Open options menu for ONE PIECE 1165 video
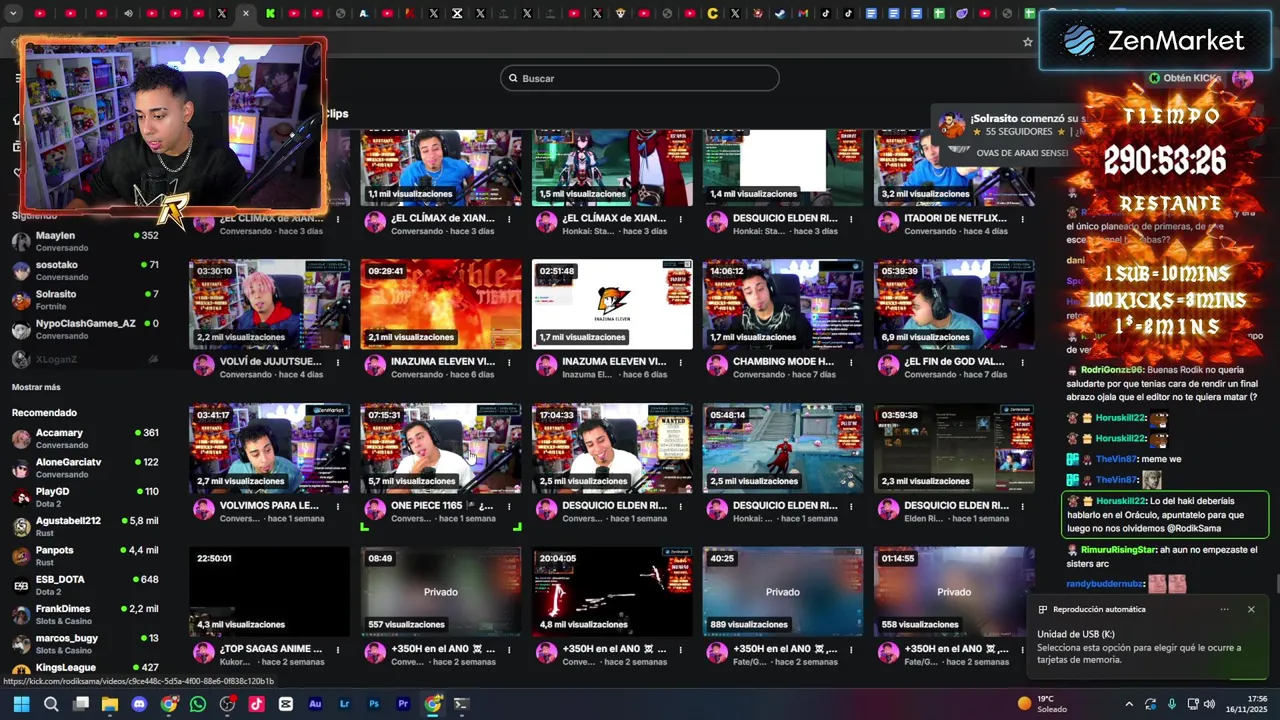 509,506
